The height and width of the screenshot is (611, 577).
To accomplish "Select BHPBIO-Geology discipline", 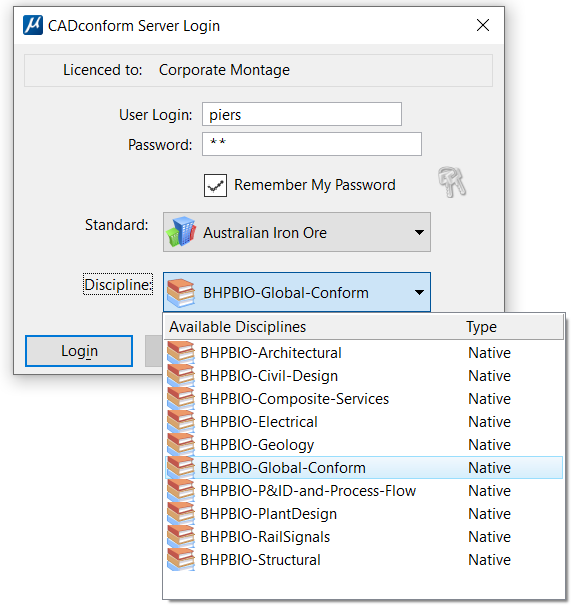I will [x=364, y=445].
